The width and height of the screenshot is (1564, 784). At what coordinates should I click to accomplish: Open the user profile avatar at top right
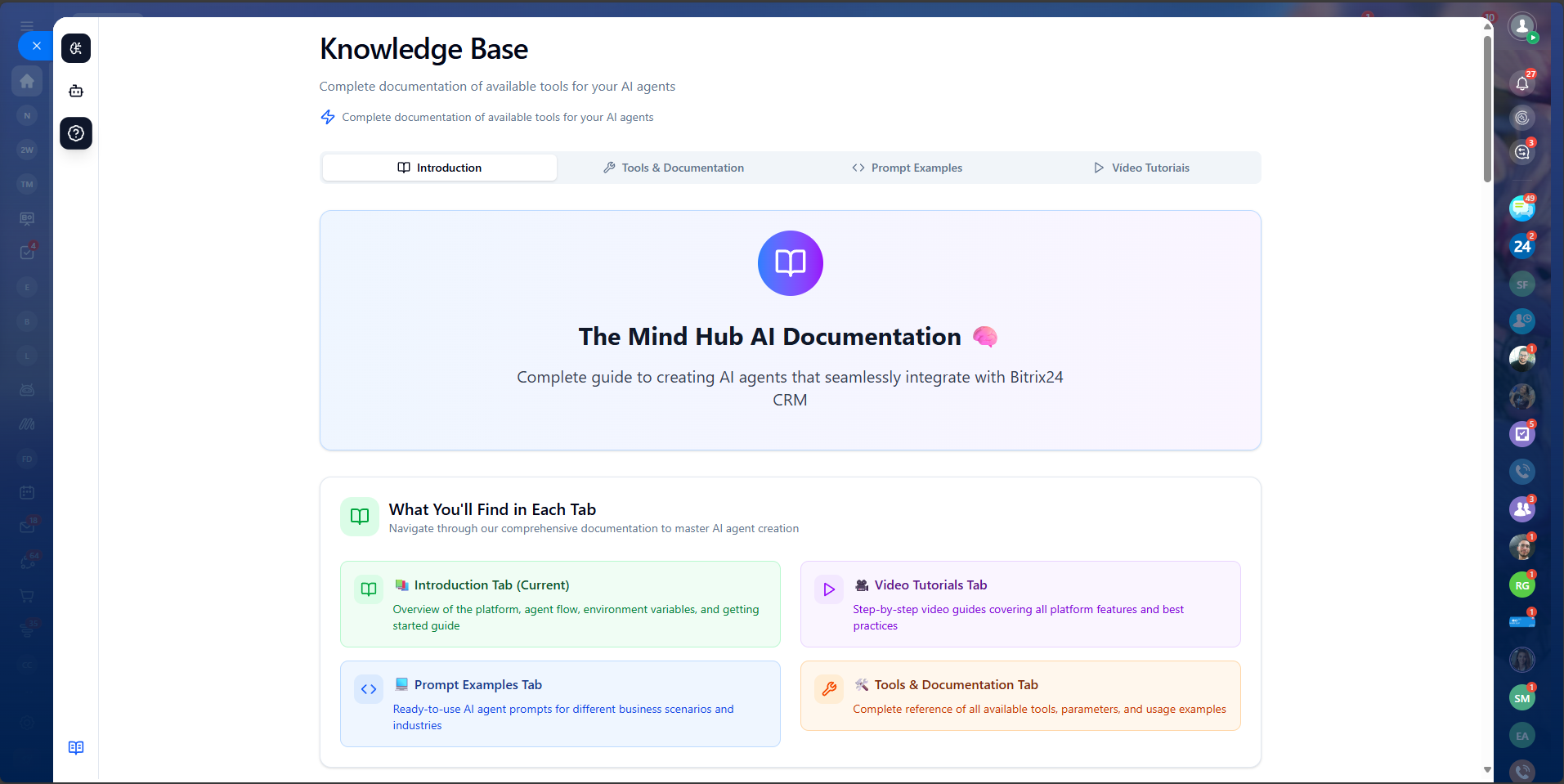tap(1521, 27)
